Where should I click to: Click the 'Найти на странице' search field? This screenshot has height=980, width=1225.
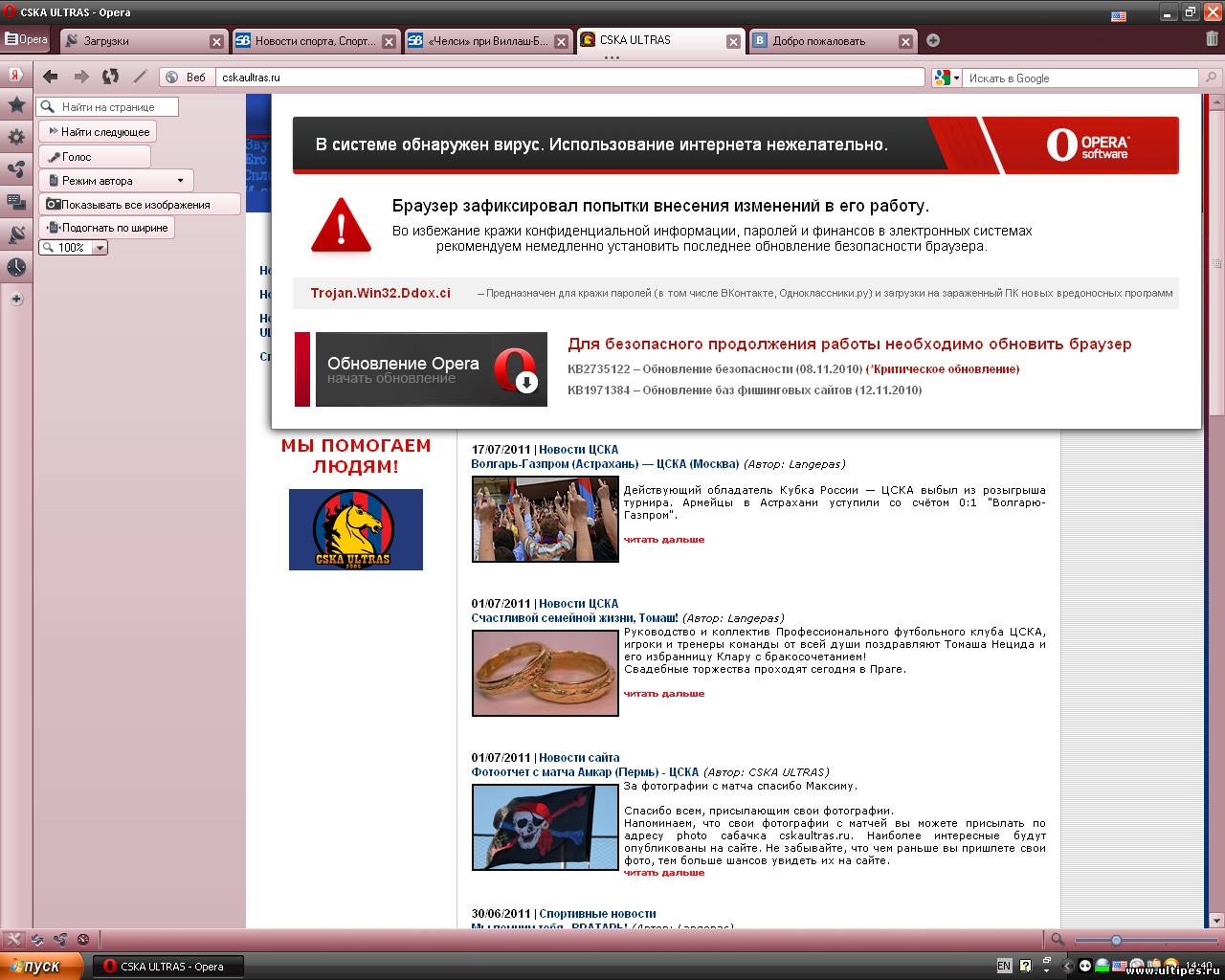point(108,107)
